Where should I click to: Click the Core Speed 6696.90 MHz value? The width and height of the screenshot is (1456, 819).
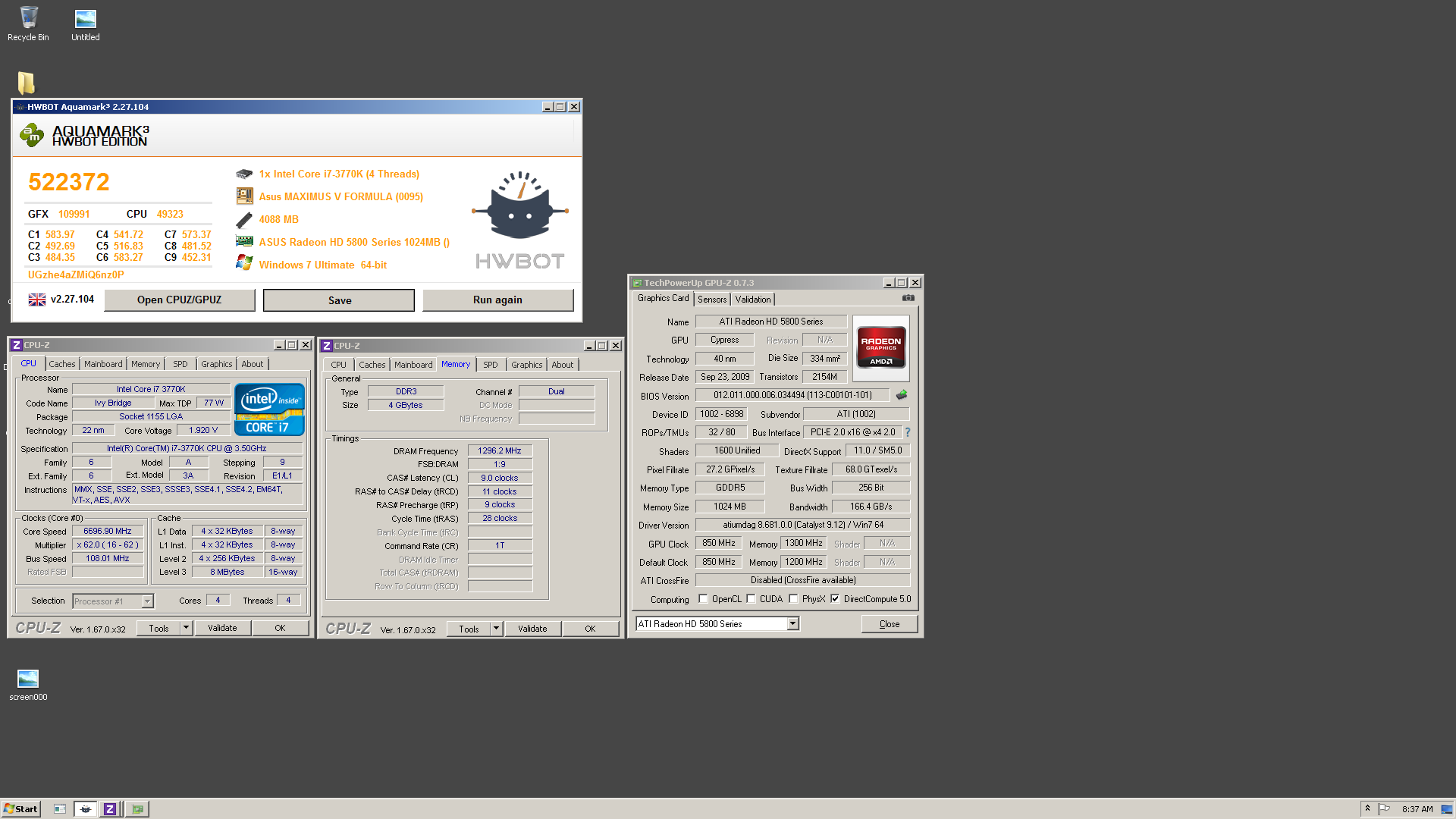[108, 531]
